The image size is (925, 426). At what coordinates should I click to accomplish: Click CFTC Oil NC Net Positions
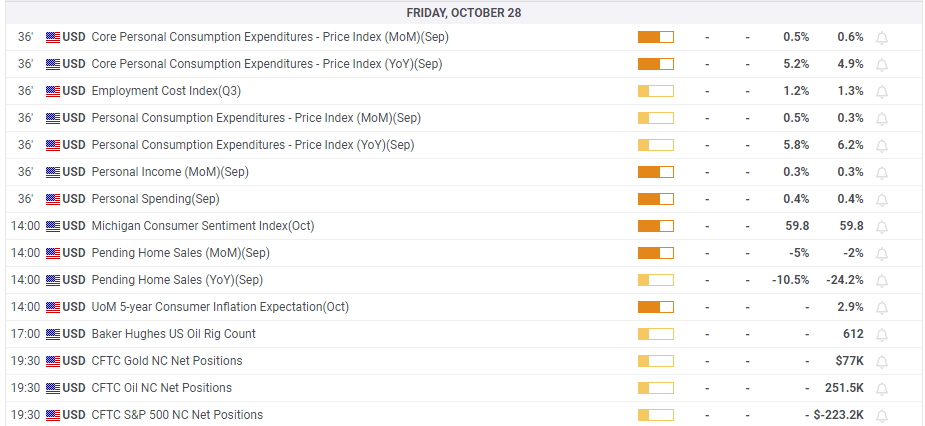161,388
